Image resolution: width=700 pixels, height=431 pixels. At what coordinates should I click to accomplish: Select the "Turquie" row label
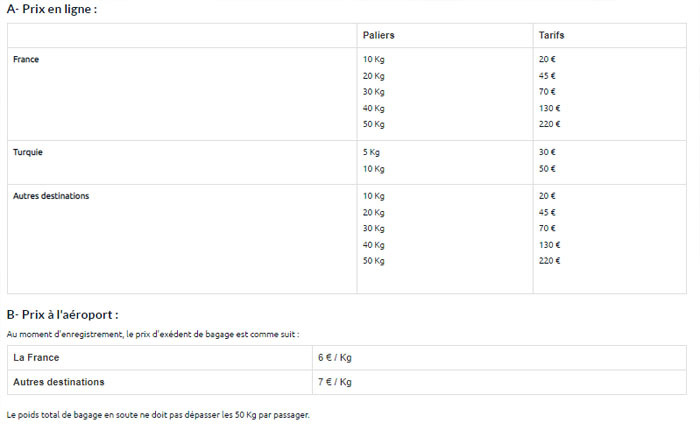pyautogui.click(x=28, y=152)
